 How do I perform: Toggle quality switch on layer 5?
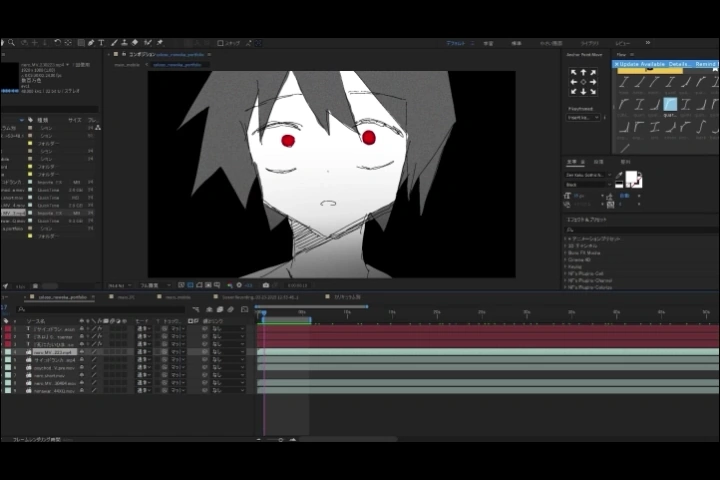(x=94, y=360)
